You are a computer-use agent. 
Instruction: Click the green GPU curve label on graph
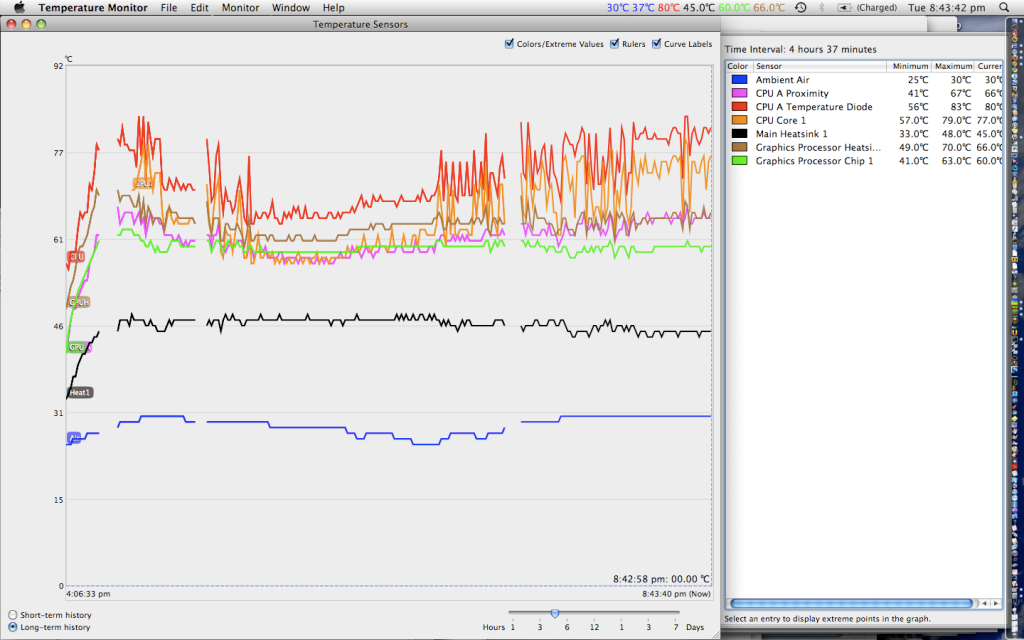76,347
